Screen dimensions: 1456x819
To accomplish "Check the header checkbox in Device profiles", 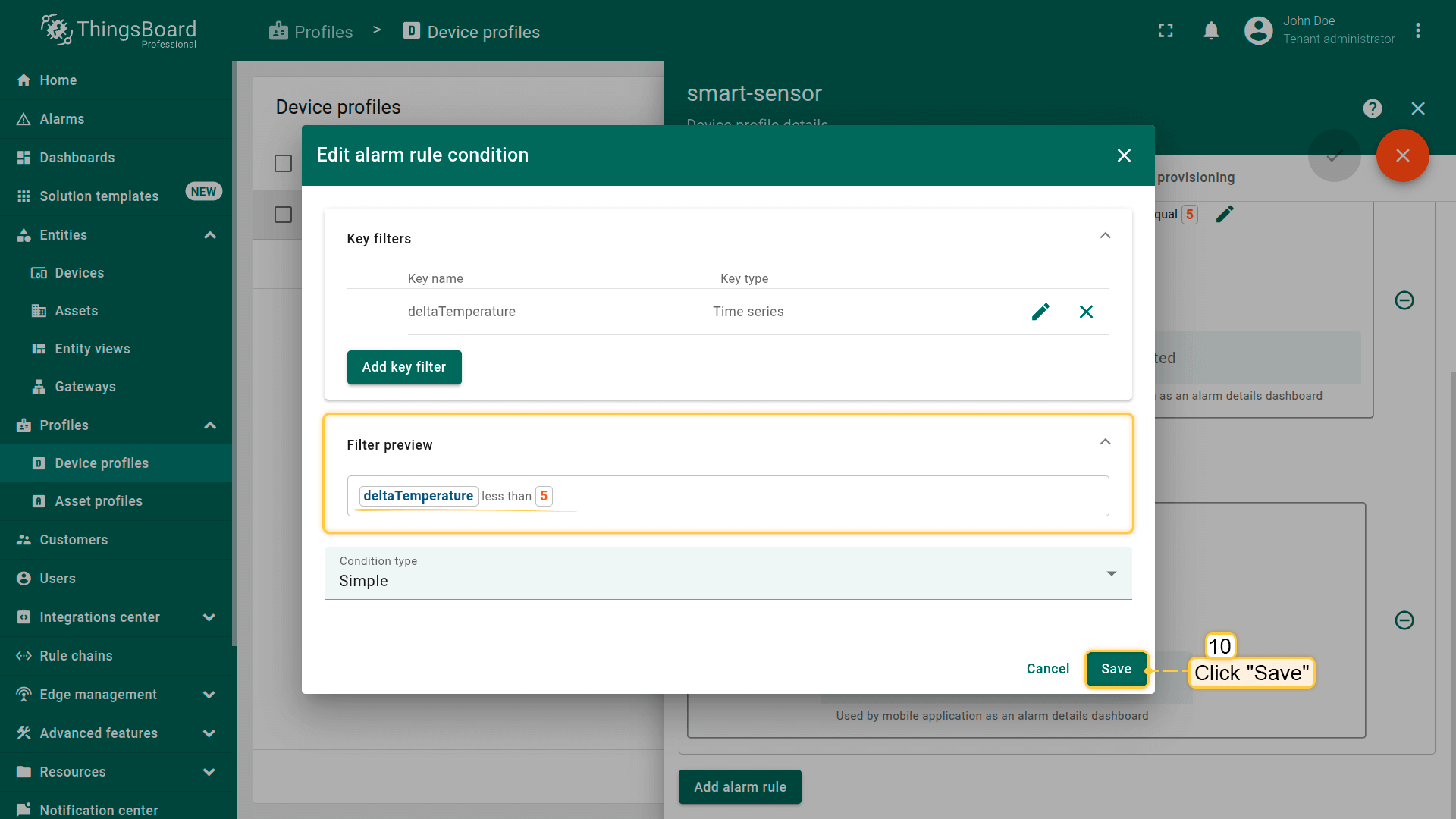I will [x=283, y=163].
